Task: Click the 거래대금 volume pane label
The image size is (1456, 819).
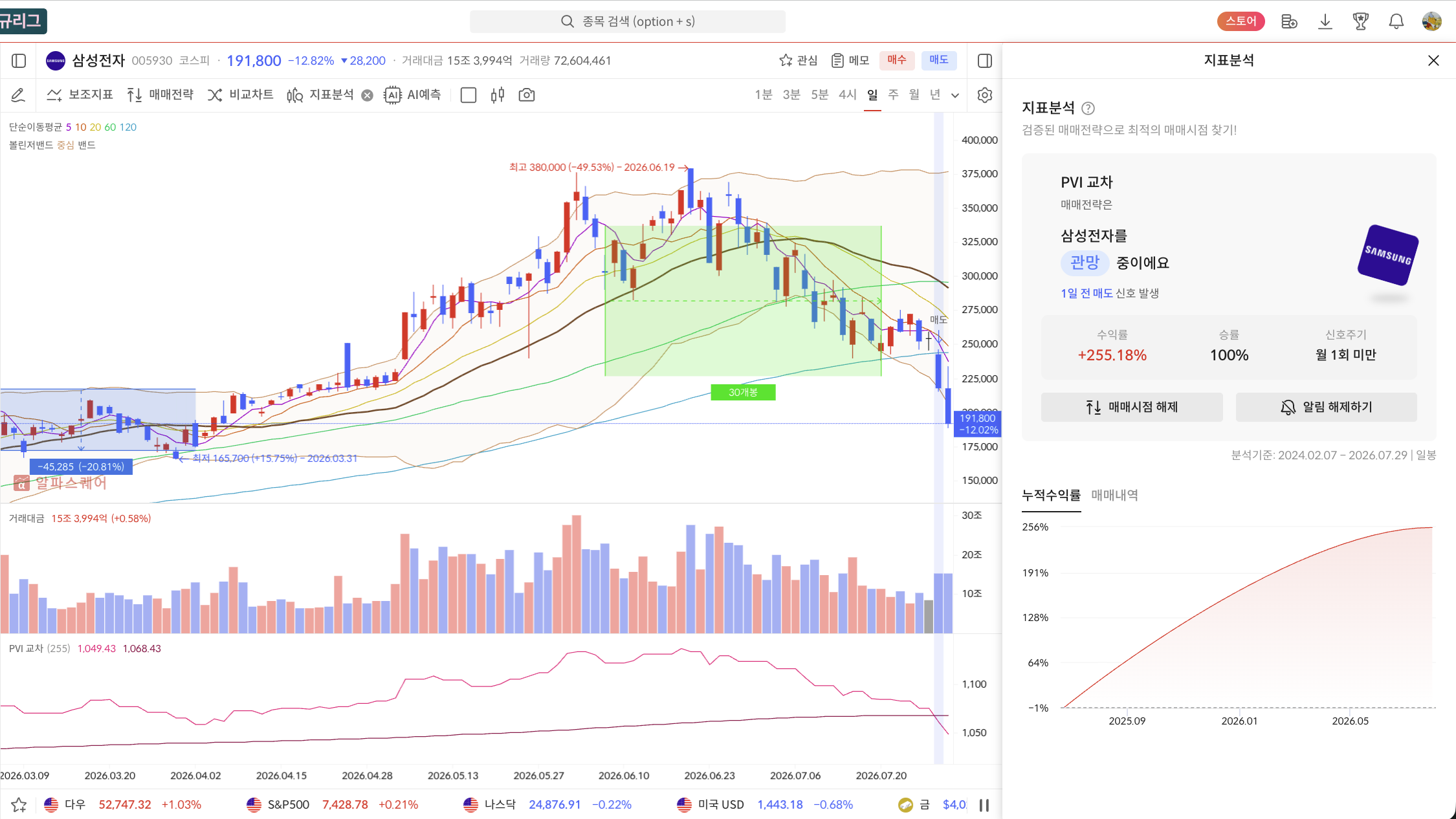Action: [27, 518]
